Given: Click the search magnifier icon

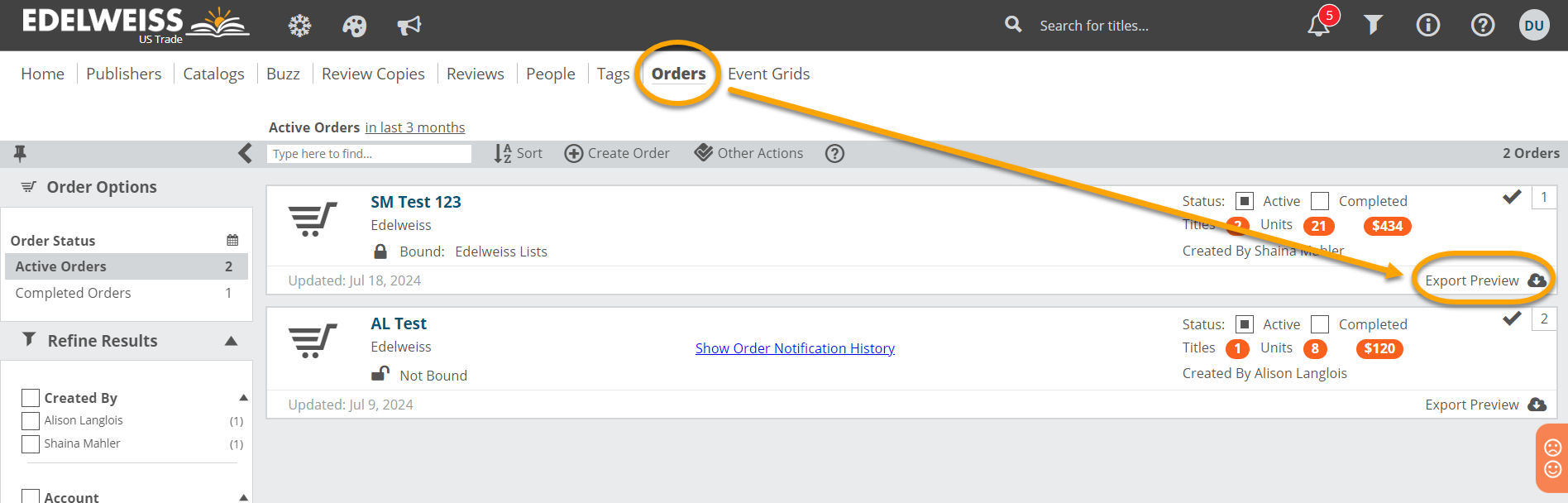Looking at the screenshot, I should (x=1013, y=25).
